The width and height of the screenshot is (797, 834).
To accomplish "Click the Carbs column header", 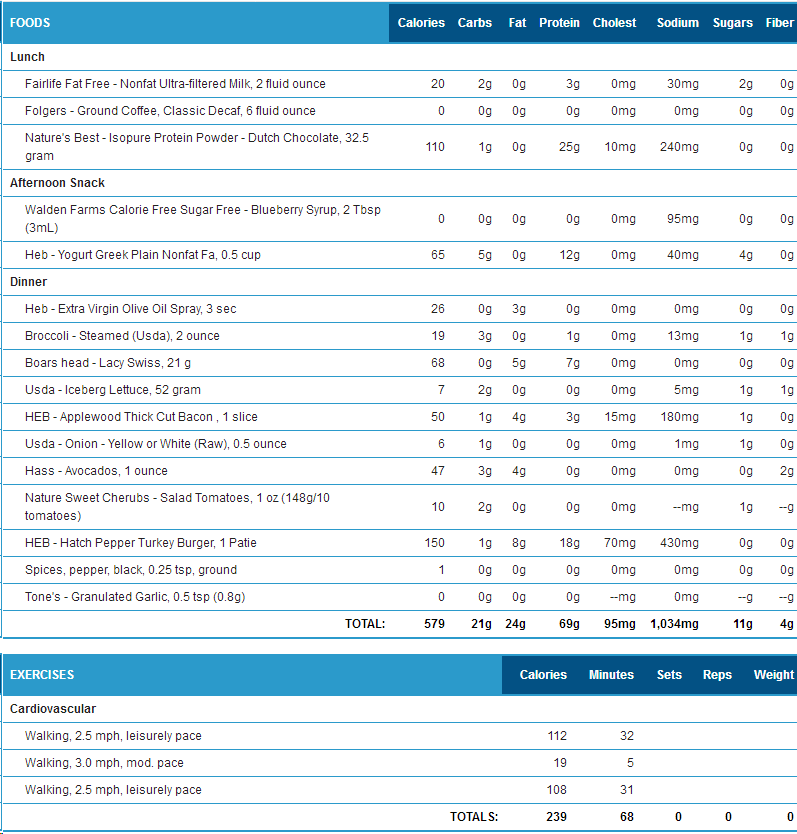I will [x=475, y=23].
